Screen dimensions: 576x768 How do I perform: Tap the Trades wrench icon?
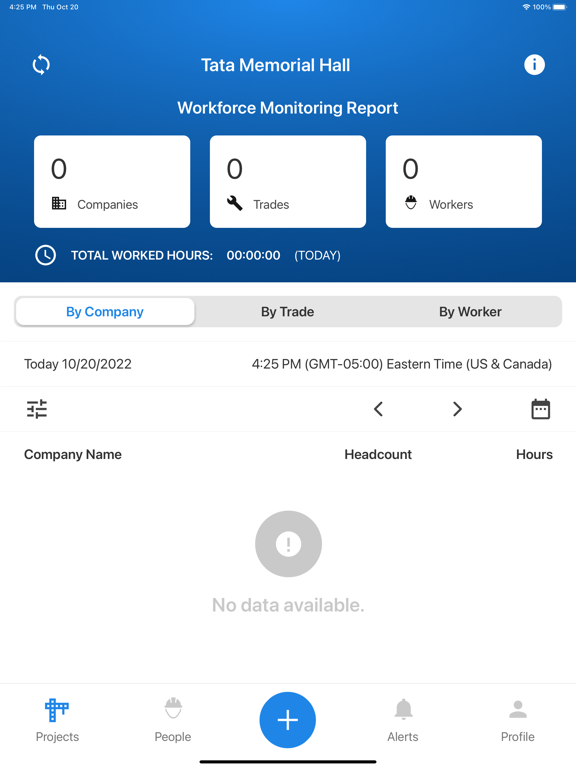click(235, 203)
